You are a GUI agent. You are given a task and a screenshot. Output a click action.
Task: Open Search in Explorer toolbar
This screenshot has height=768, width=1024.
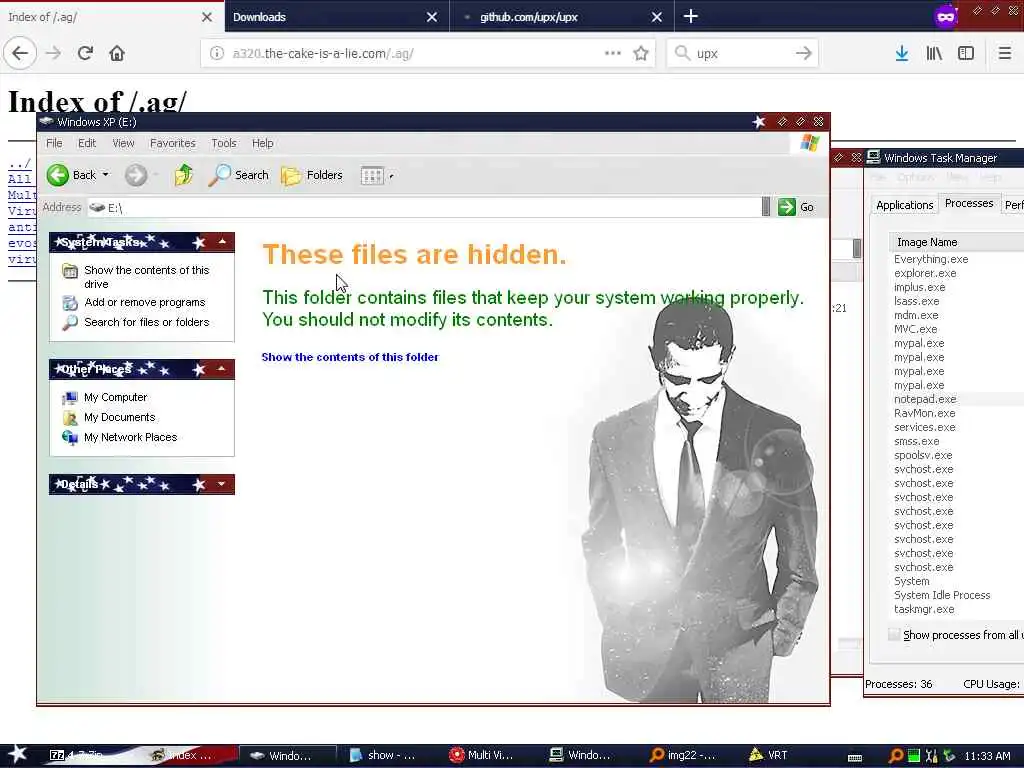tap(239, 175)
